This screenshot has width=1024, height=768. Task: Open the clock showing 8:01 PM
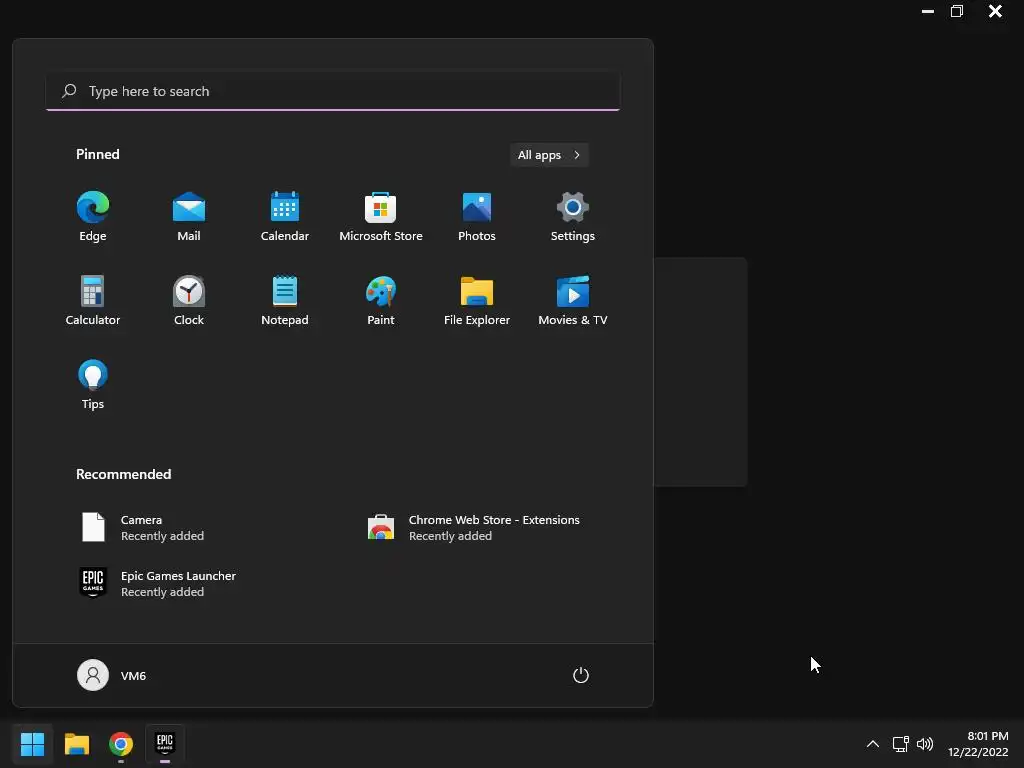(x=978, y=744)
